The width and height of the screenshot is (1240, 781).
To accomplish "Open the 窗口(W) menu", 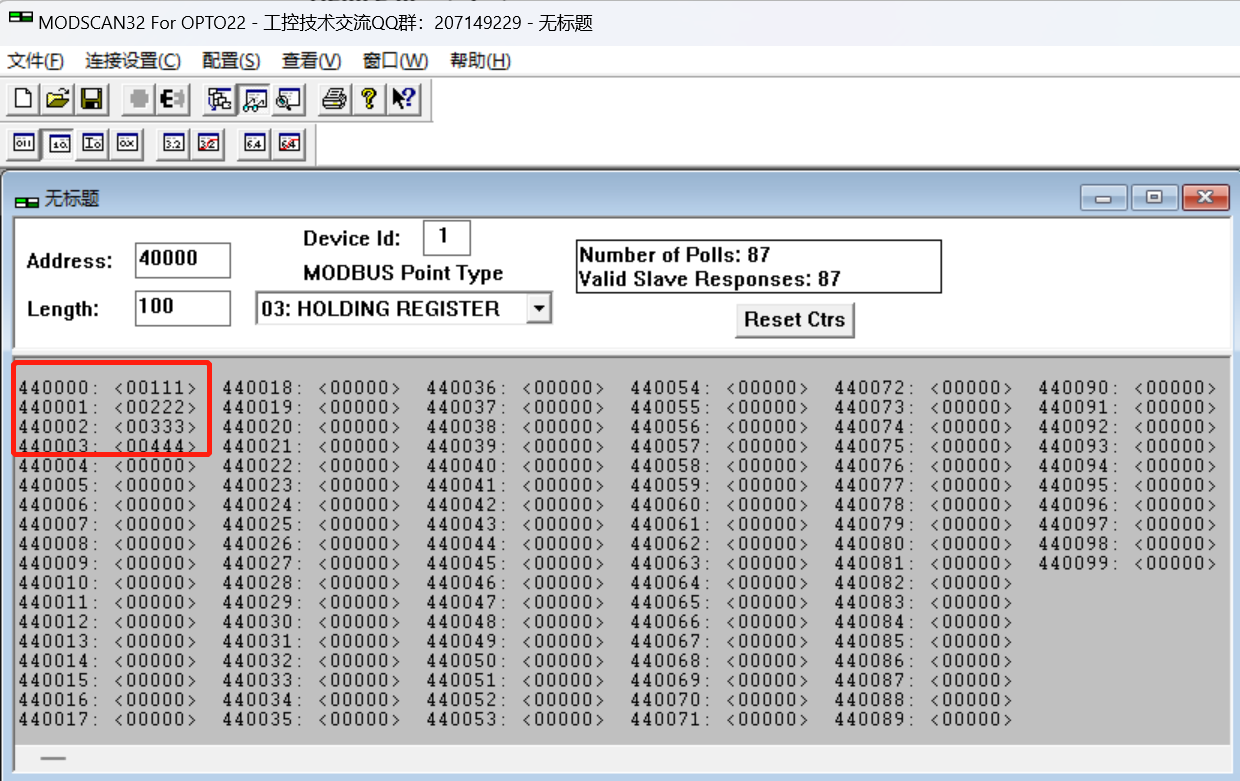I will [x=395, y=61].
